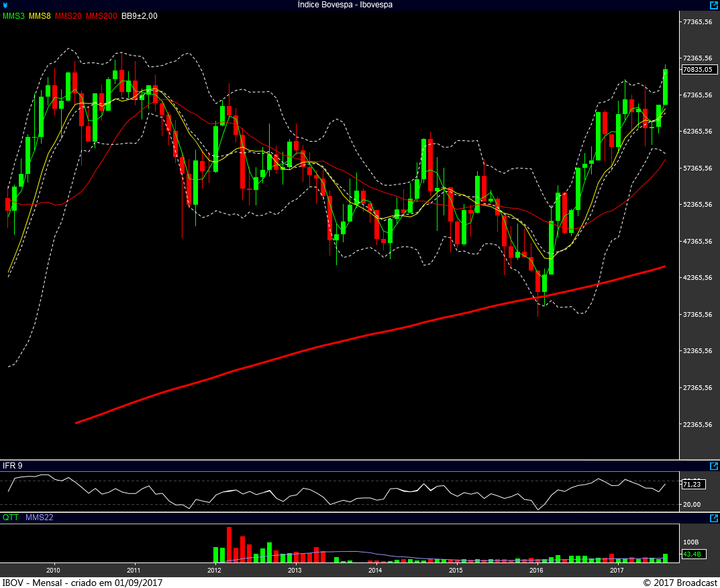Toggle the yellow MMS8 moving average label
This screenshot has width=720, height=588.
[x=40, y=17]
